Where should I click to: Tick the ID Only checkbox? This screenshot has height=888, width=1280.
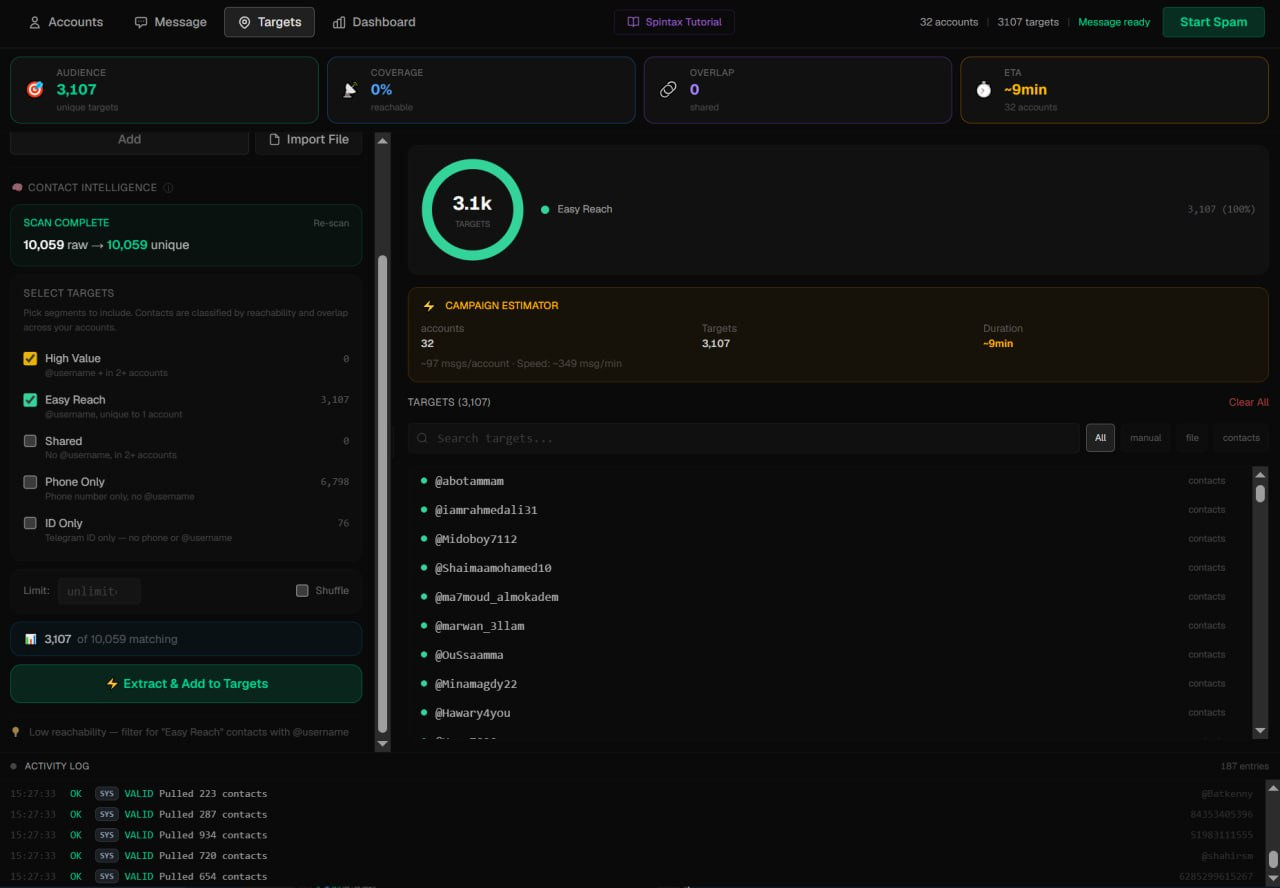point(30,523)
